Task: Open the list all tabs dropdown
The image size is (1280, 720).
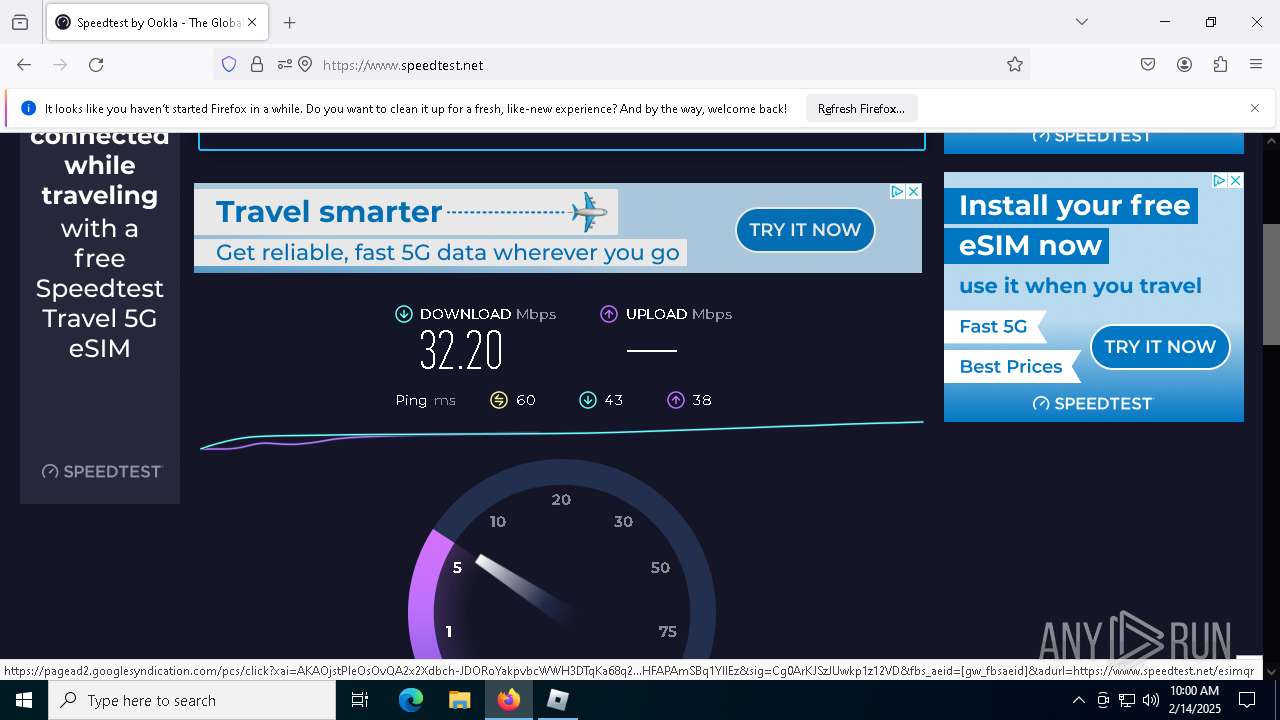Action: 1082,22
